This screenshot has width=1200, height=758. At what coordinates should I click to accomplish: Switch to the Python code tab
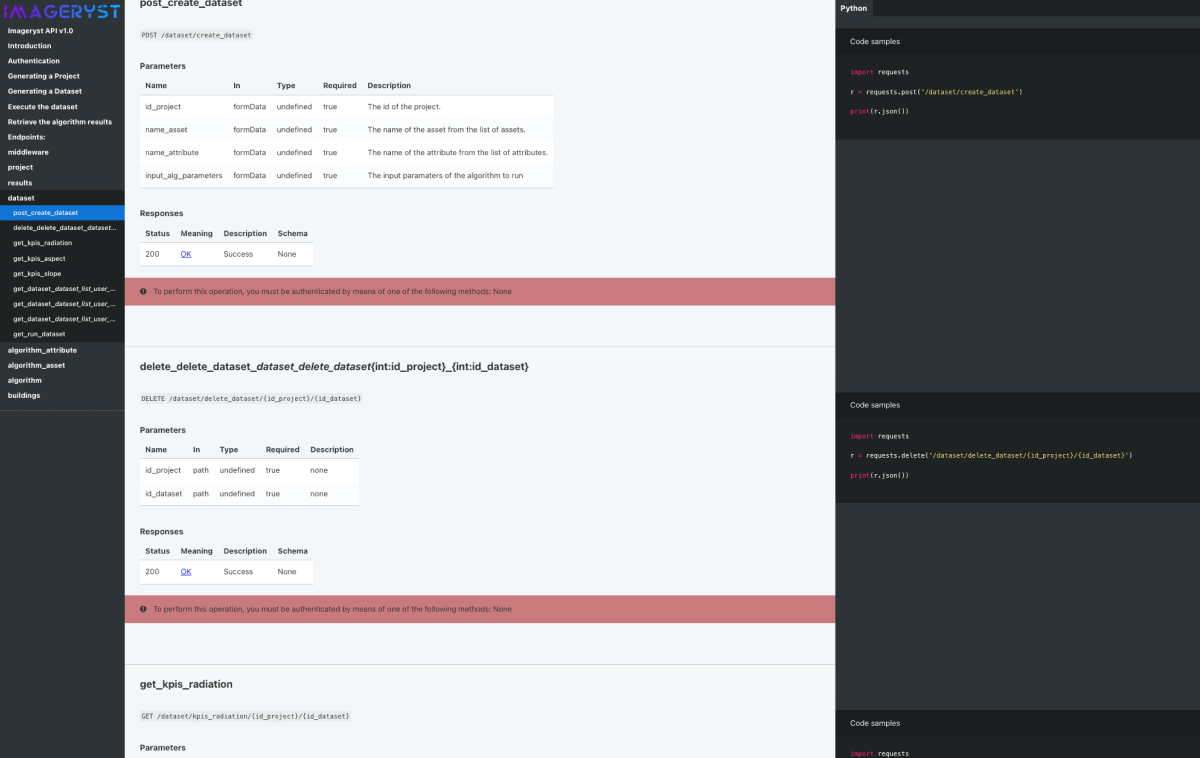[x=854, y=8]
